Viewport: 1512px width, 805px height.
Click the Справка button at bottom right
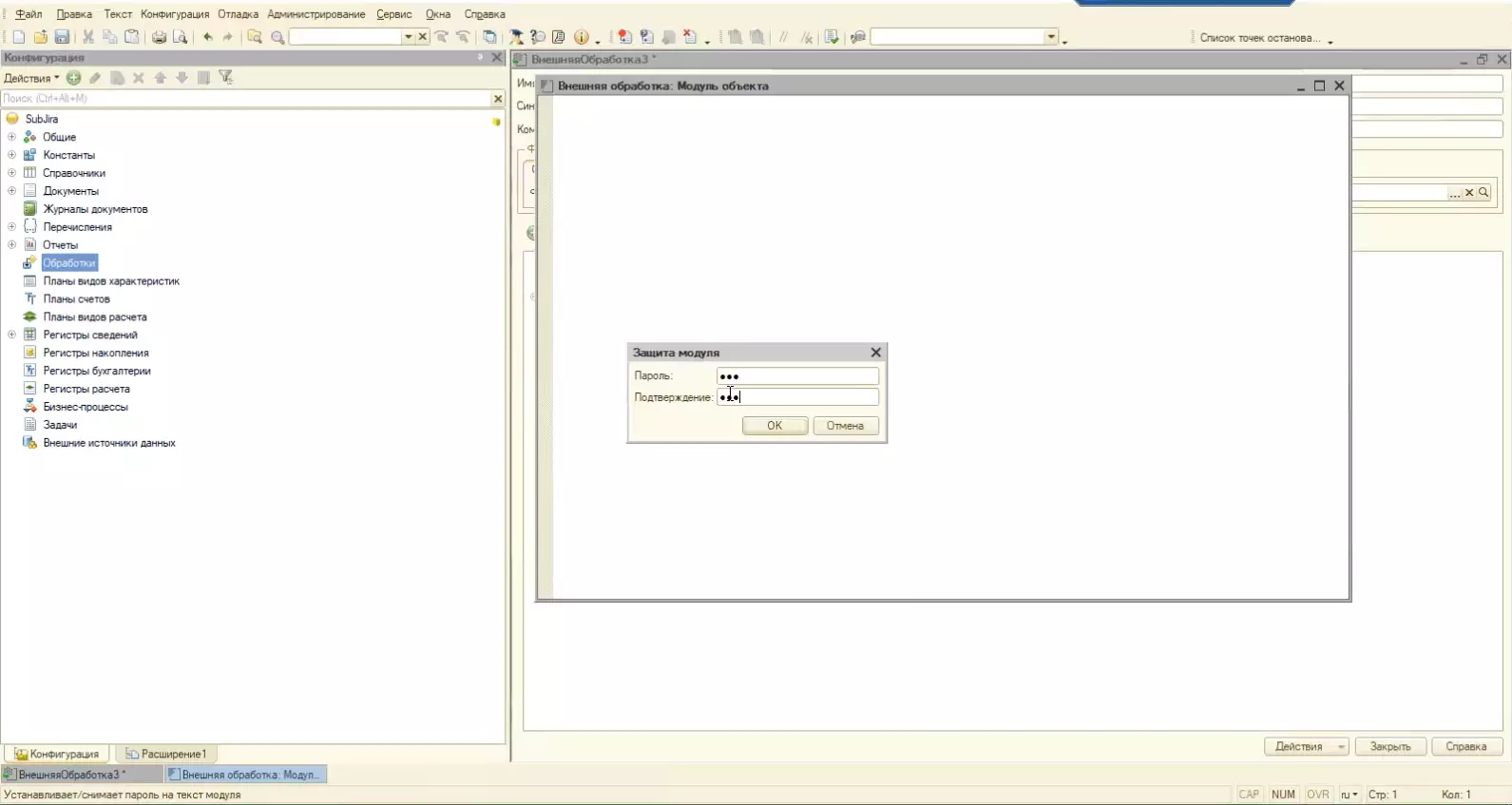pyautogui.click(x=1466, y=747)
